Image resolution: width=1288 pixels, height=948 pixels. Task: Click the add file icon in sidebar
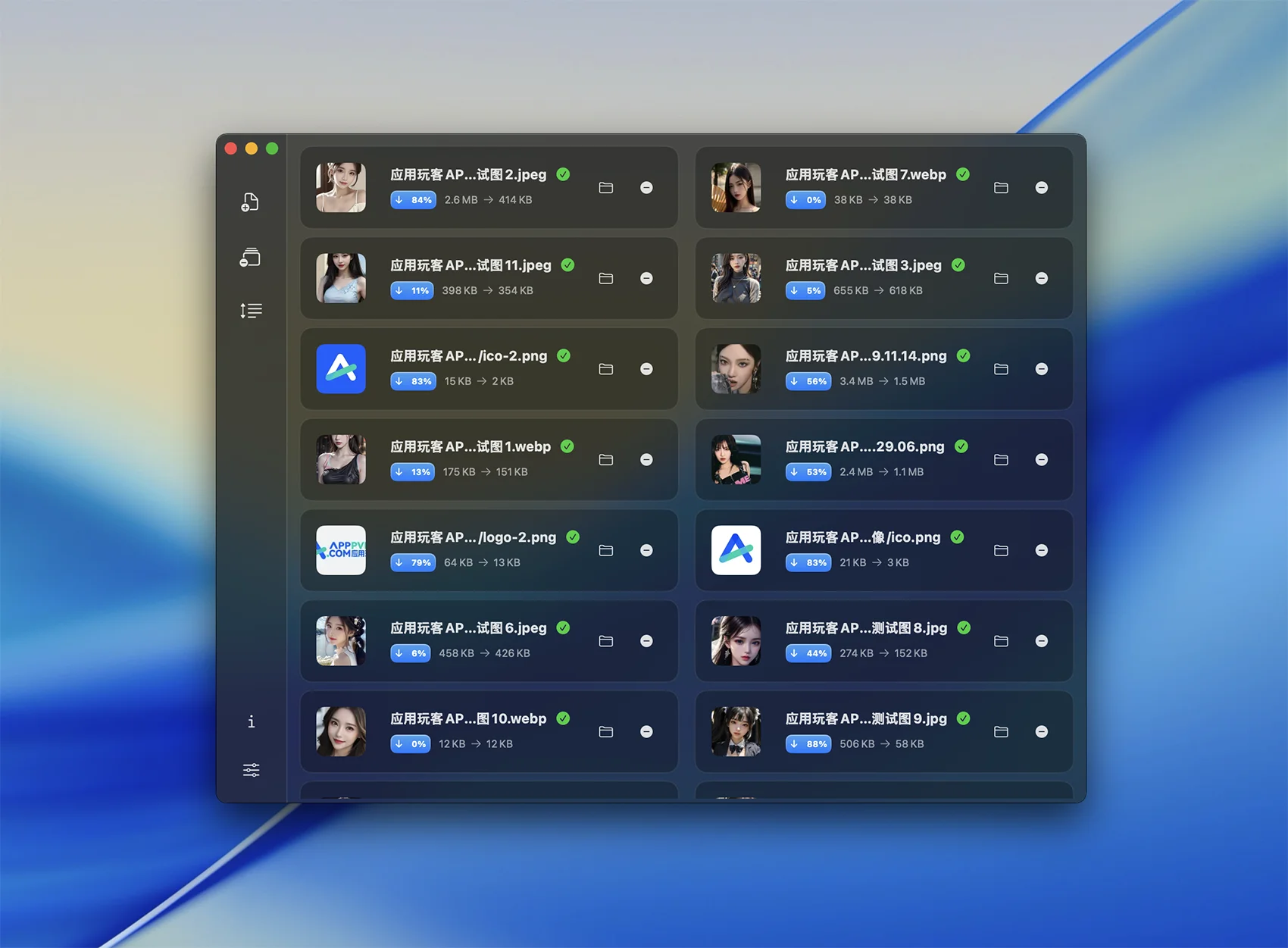point(250,202)
